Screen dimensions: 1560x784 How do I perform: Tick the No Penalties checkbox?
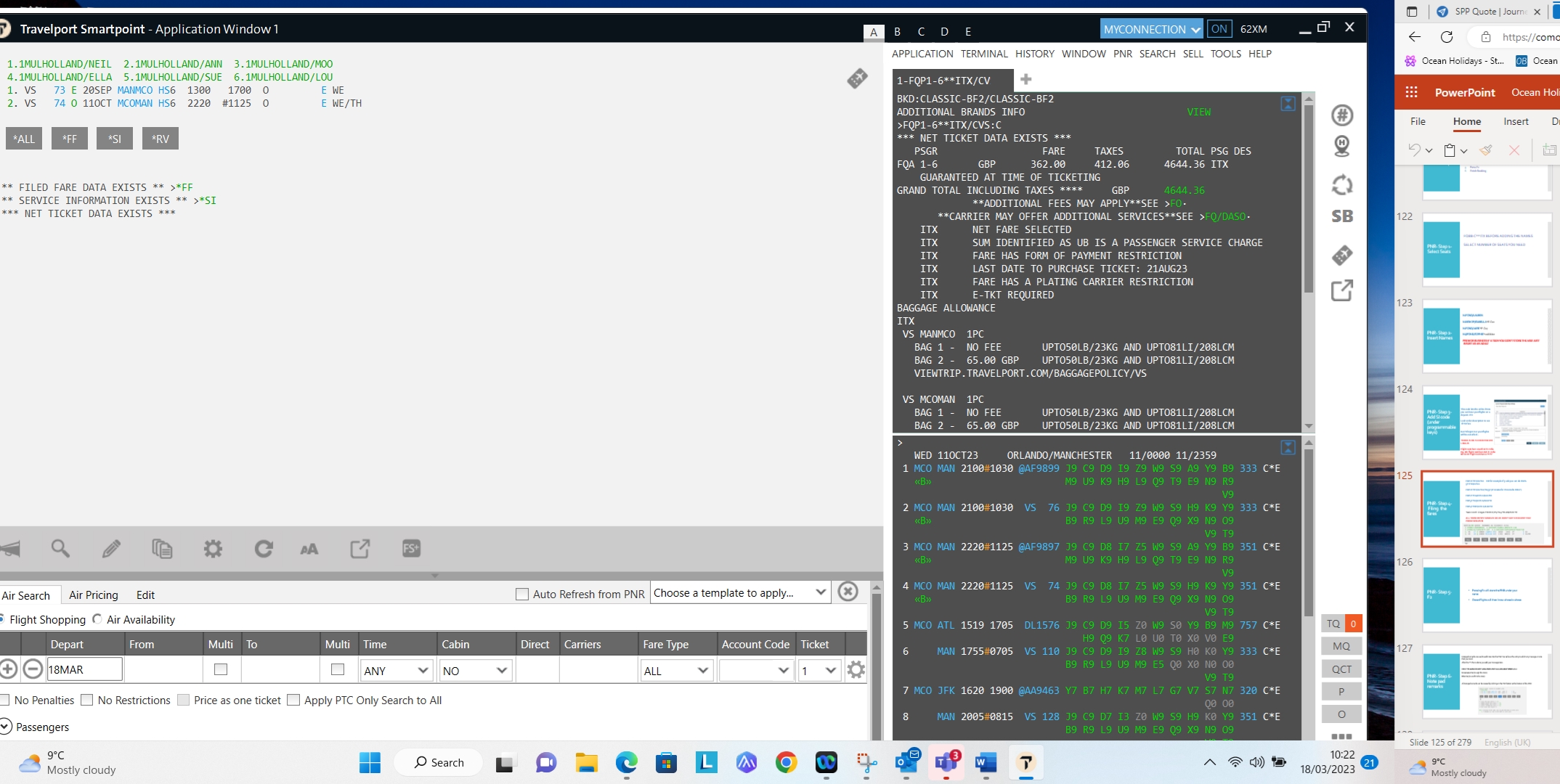click(x=5, y=700)
